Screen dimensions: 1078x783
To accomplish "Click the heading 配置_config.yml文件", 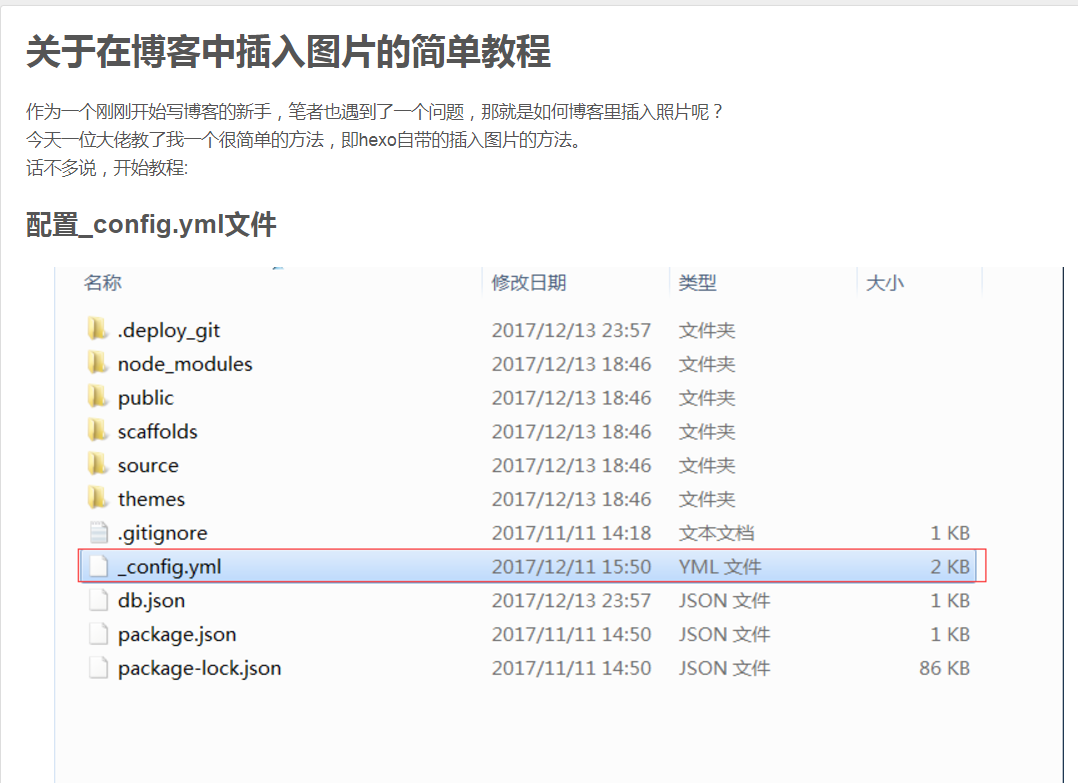I will [151, 225].
